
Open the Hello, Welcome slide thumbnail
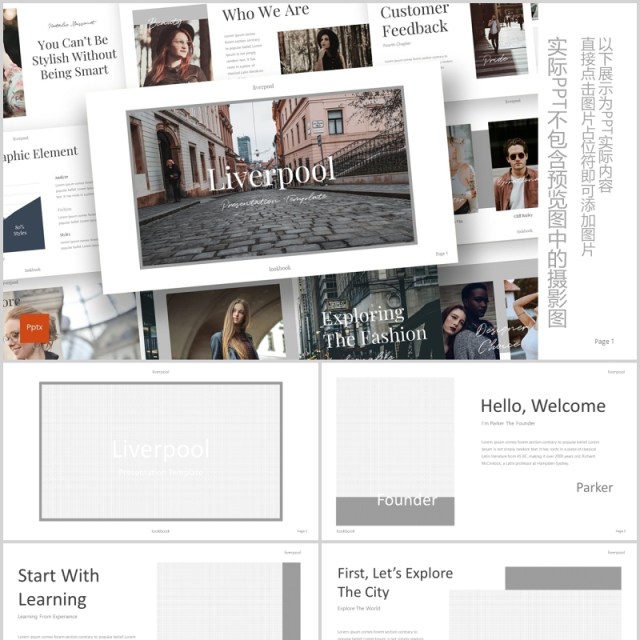(x=479, y=451)
